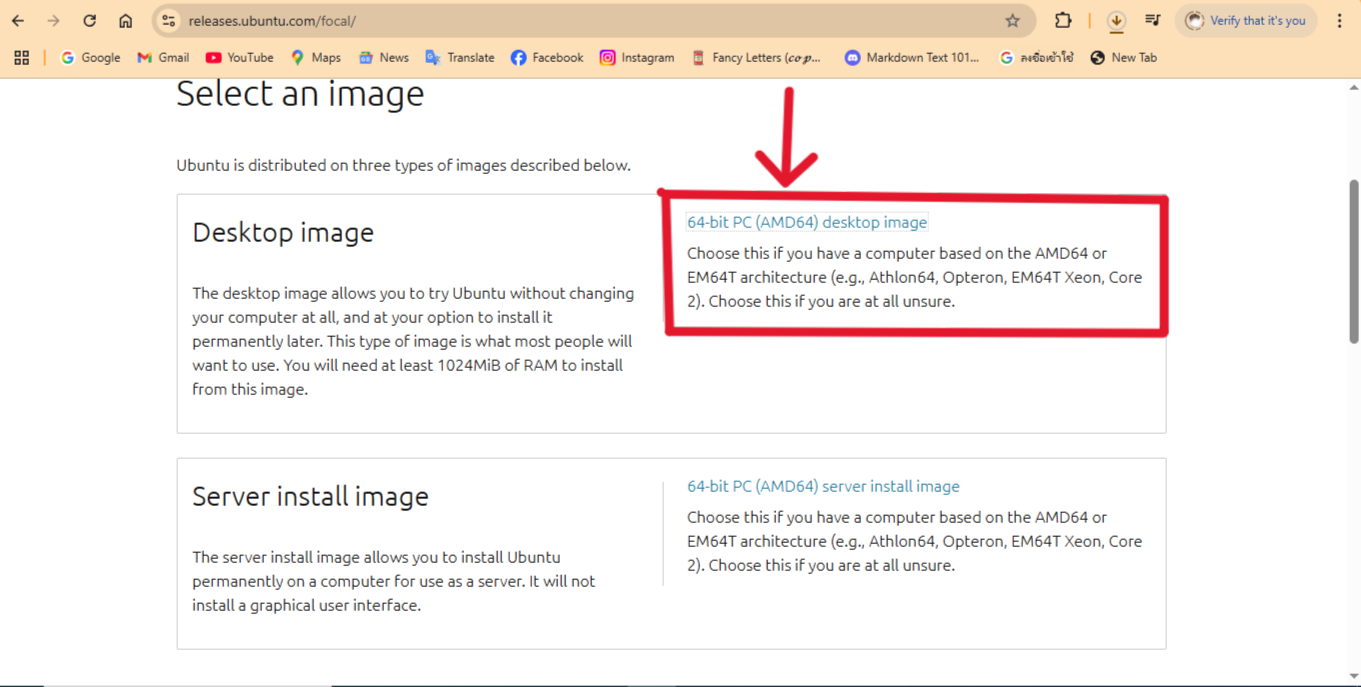
Task: Open the YouTube bookmark
Action: coord(239,58)
